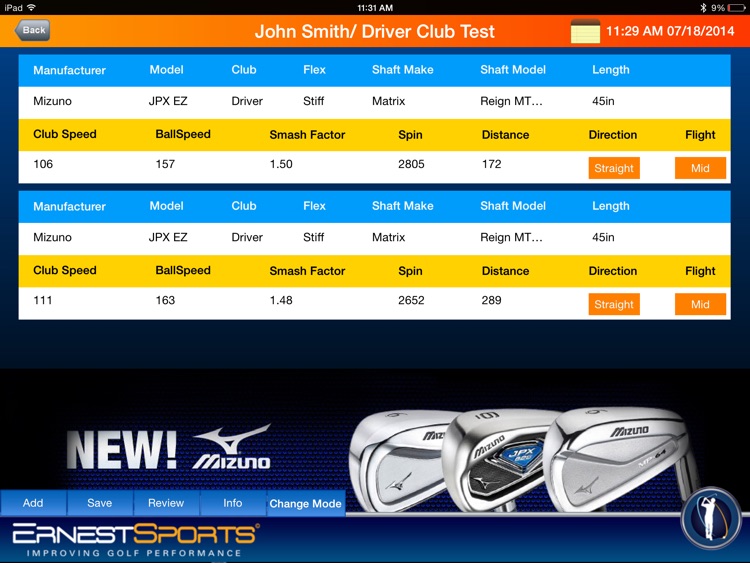Click the second Shaft Model column header

tap(513, 206)
